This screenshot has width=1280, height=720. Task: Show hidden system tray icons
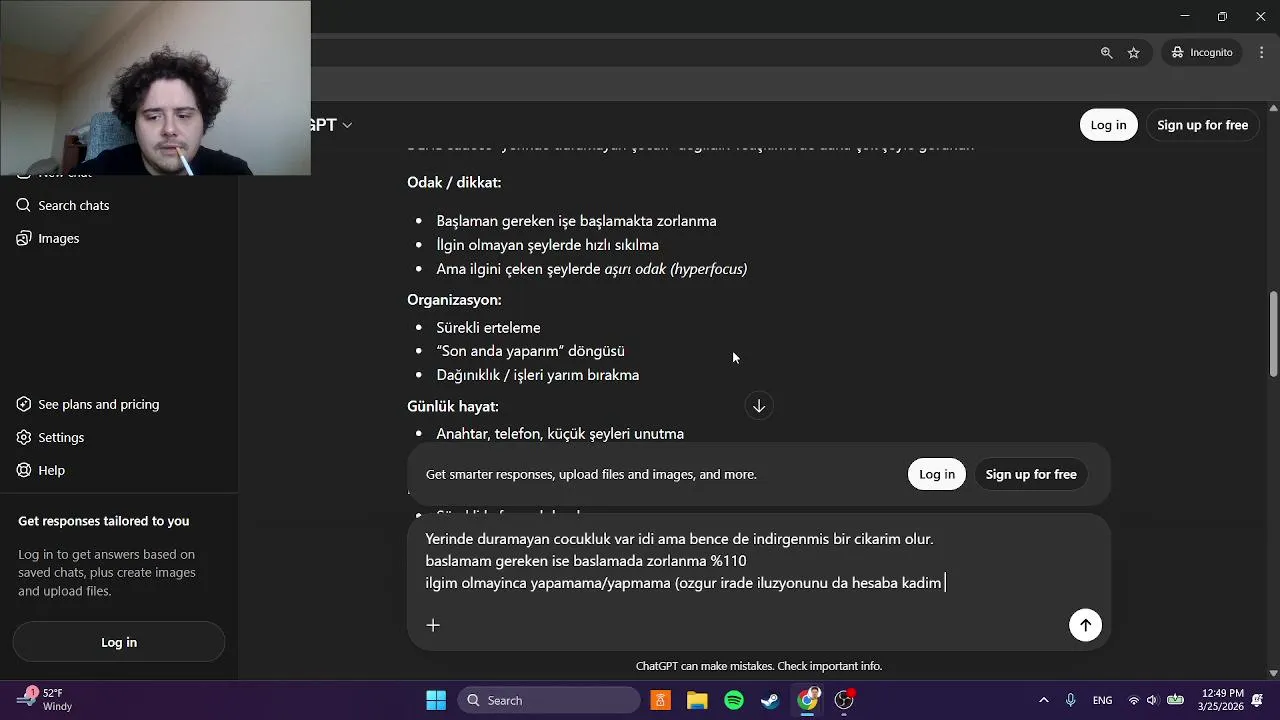1043,700
